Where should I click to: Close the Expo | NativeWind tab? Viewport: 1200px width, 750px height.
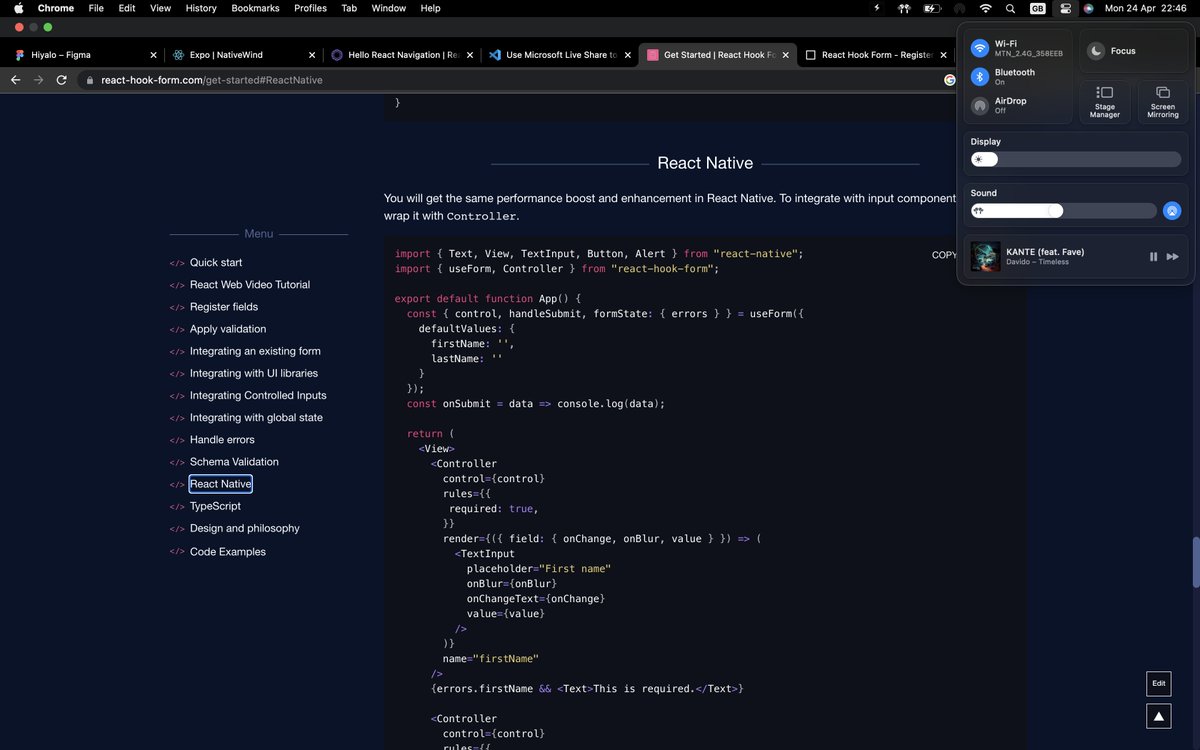pos(311,55)
